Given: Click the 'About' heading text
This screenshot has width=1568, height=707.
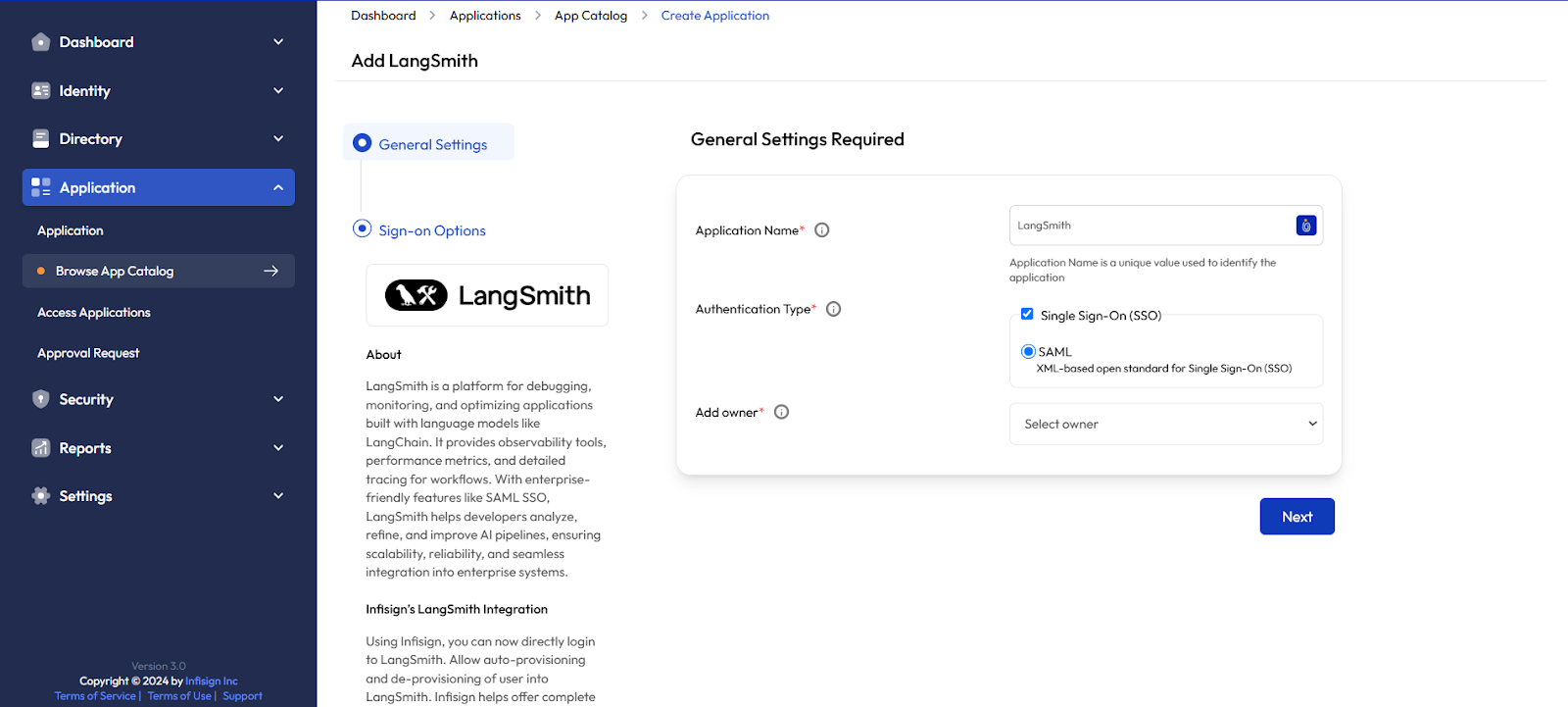Looking at the screenshot, I should click(383, 355).
